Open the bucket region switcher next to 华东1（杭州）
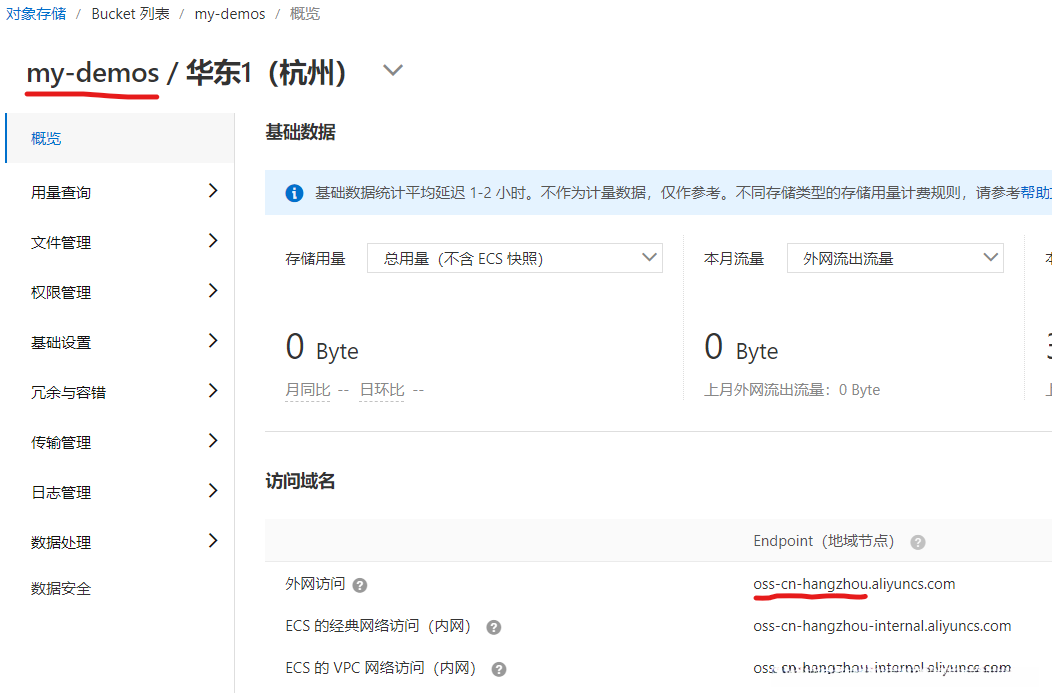This screenshot has height=693, width=1052. pos(392,70)
